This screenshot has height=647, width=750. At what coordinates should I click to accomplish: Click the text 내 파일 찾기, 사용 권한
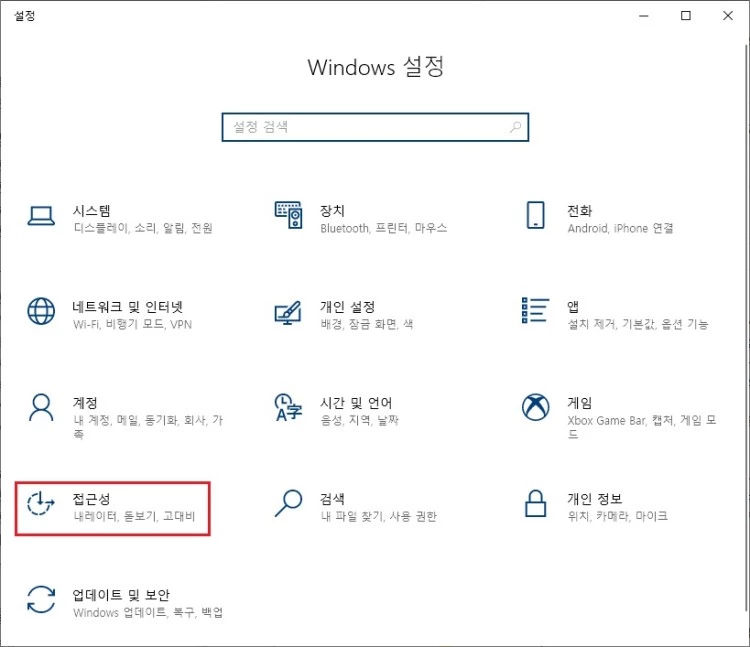coord(378,516)
